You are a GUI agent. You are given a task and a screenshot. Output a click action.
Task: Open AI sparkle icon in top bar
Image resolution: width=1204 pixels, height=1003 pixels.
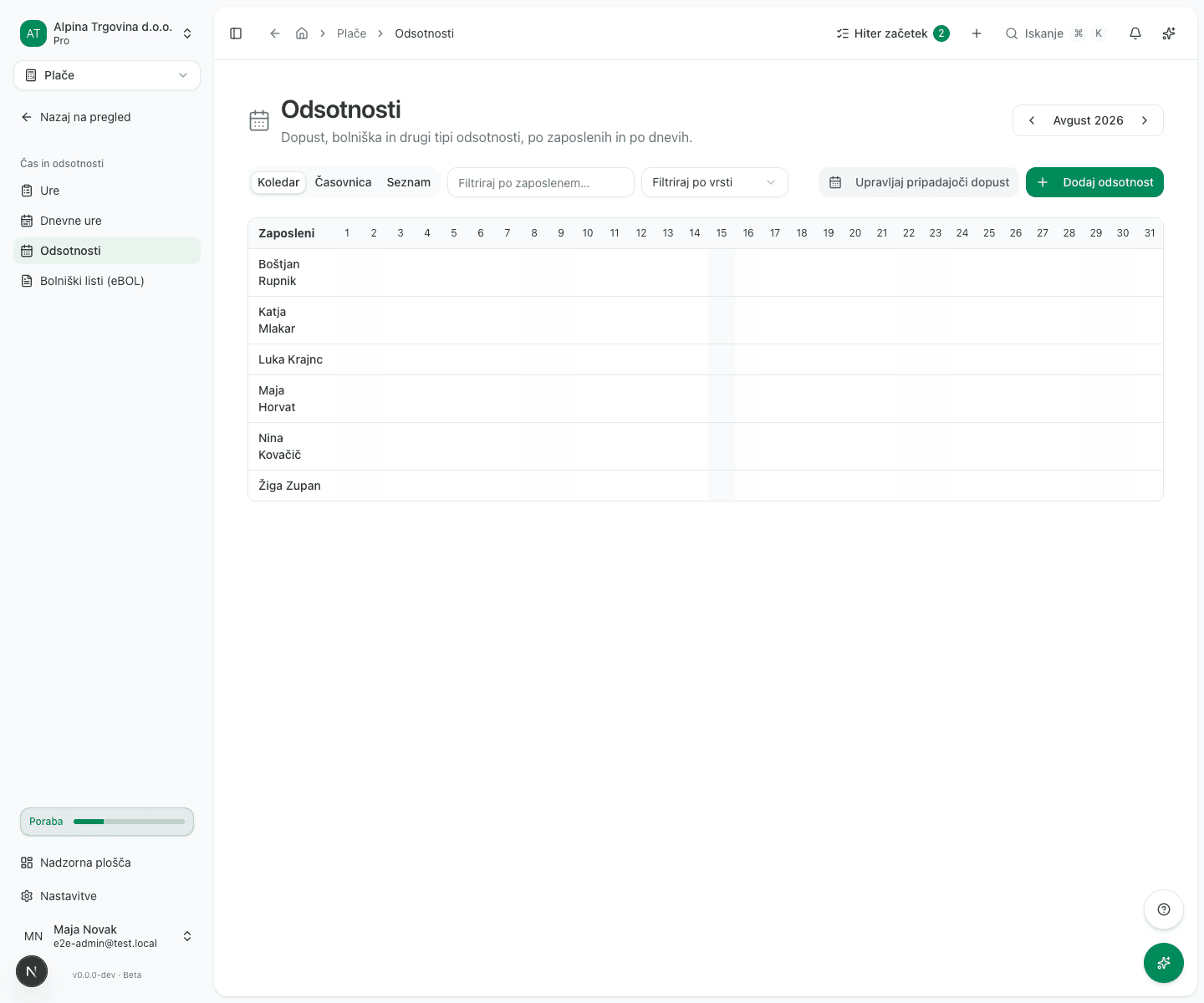tap(1169, 33)
